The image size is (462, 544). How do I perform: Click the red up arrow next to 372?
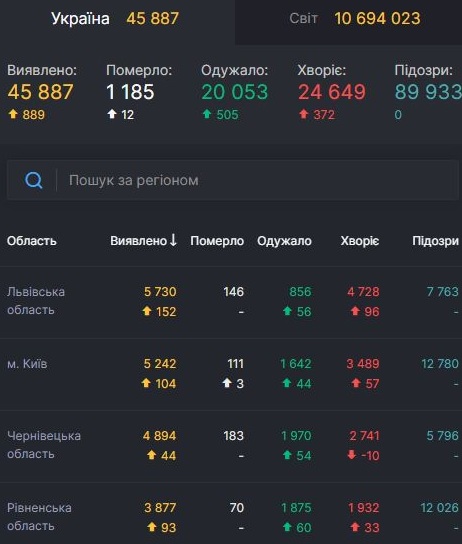[303, 114]
